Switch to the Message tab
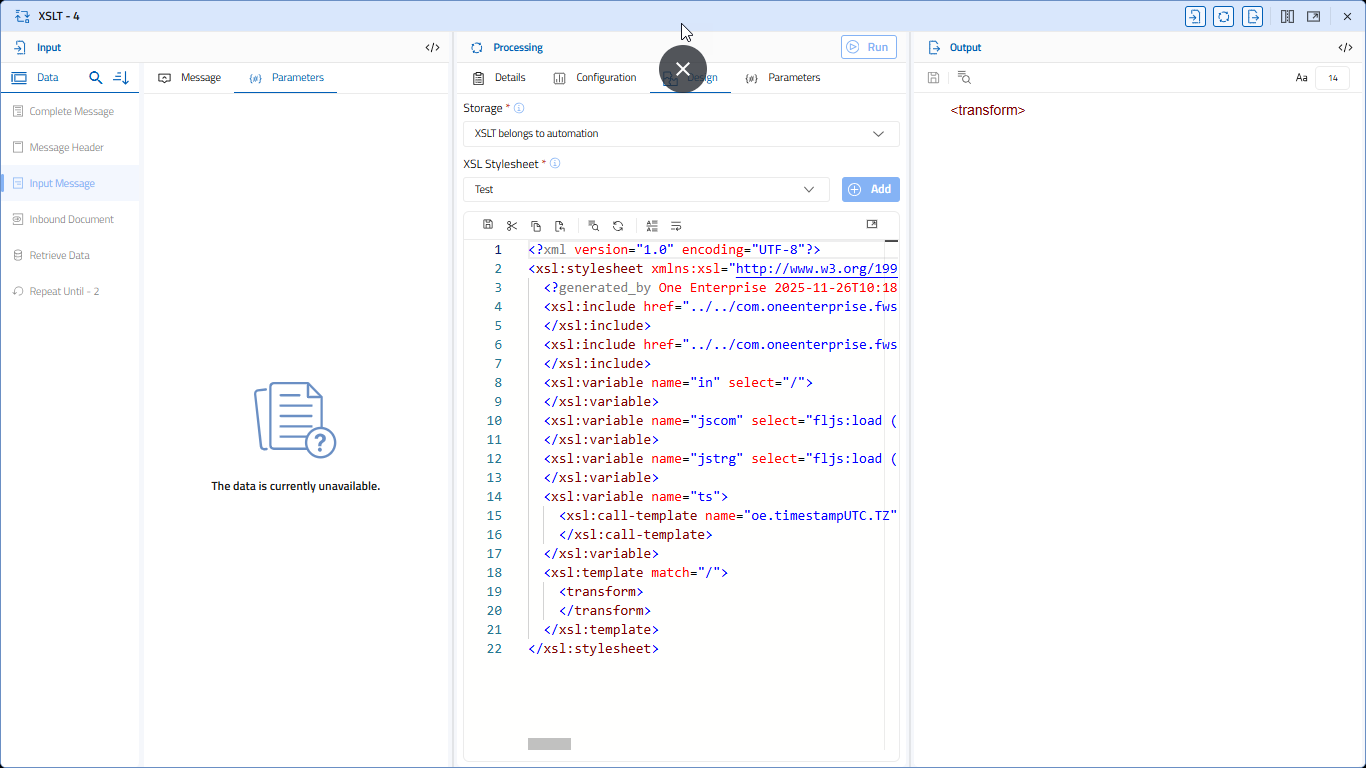 pyautogui.click(x=190, y=78)
